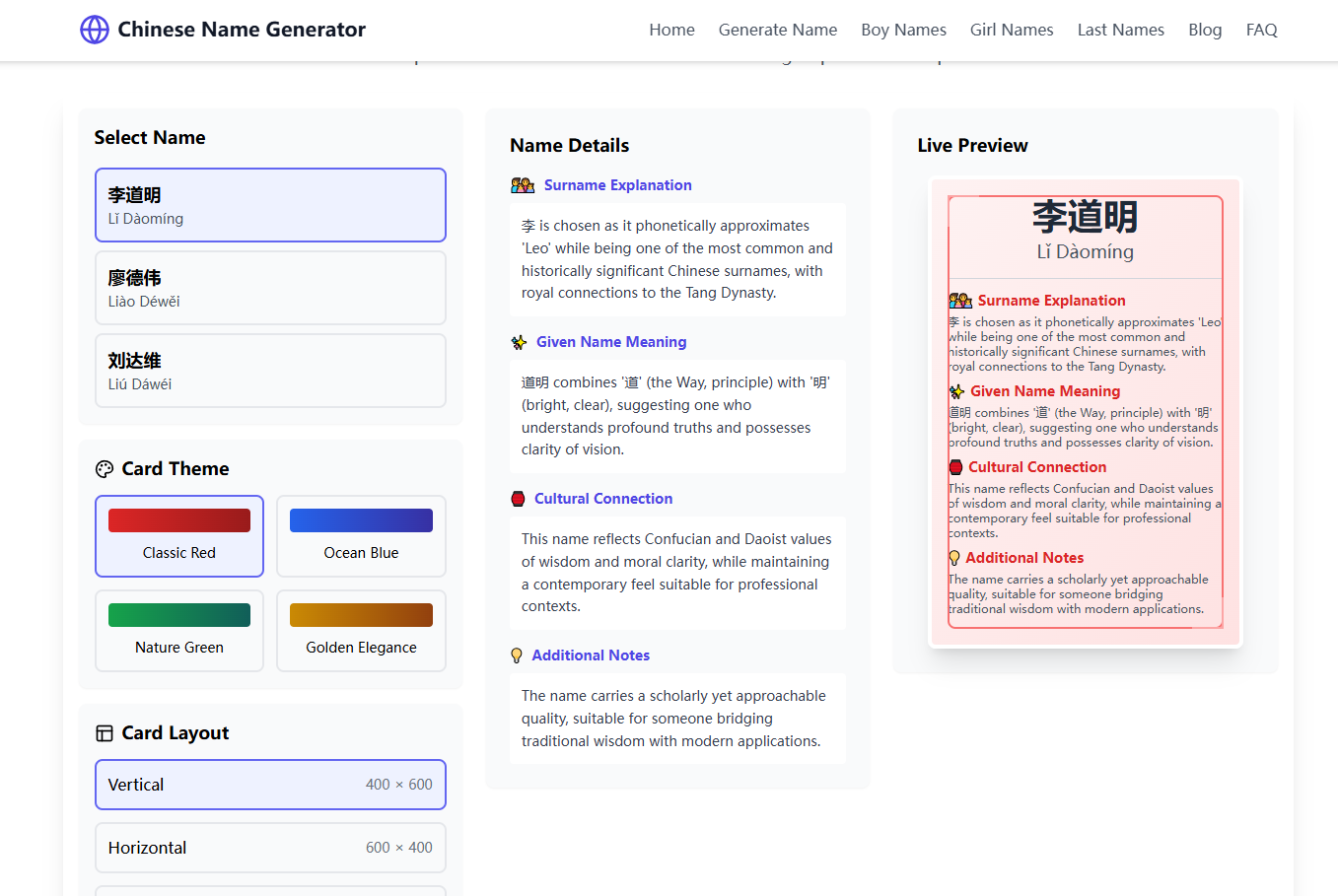Navigate to the Blog section
Image resolution: width=1338 pixels, height=896 pixels.
(1205, 30)
